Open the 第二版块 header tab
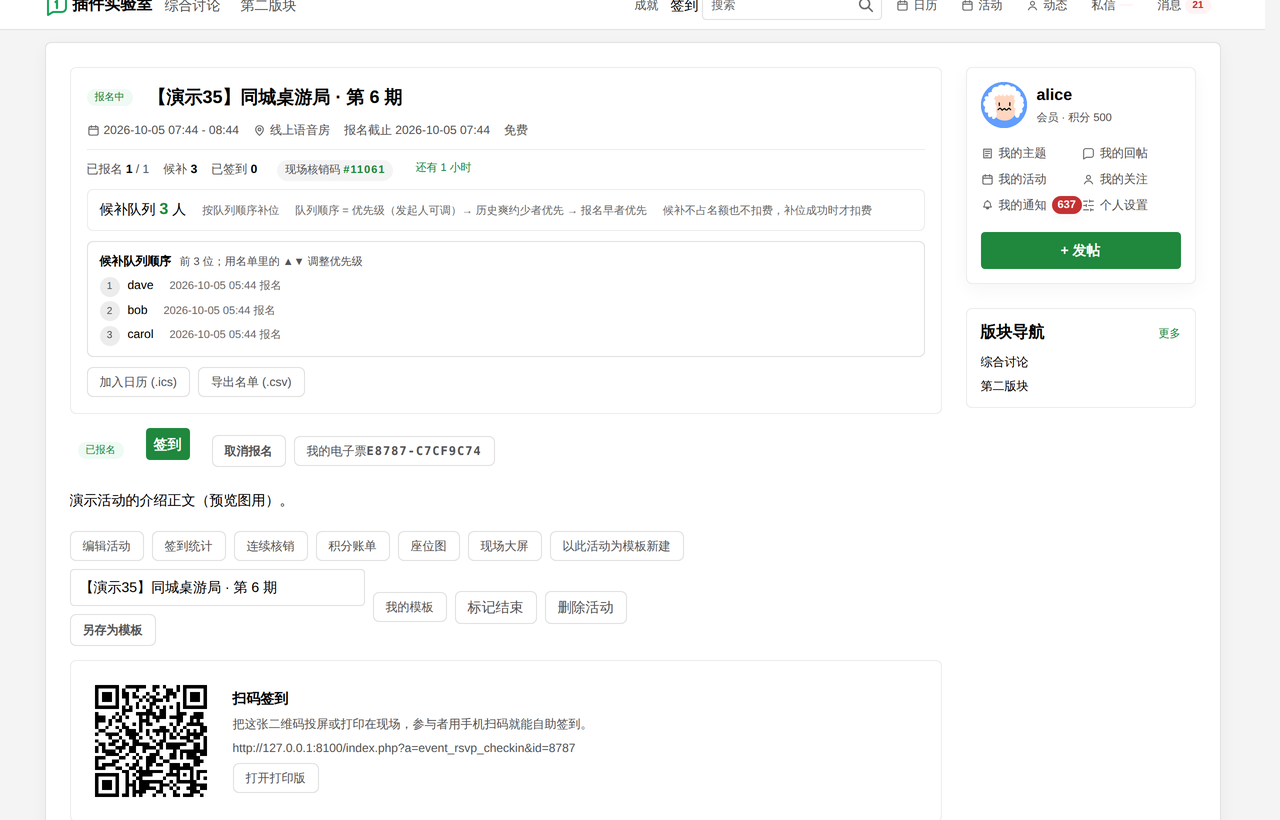 pos(268,6)
